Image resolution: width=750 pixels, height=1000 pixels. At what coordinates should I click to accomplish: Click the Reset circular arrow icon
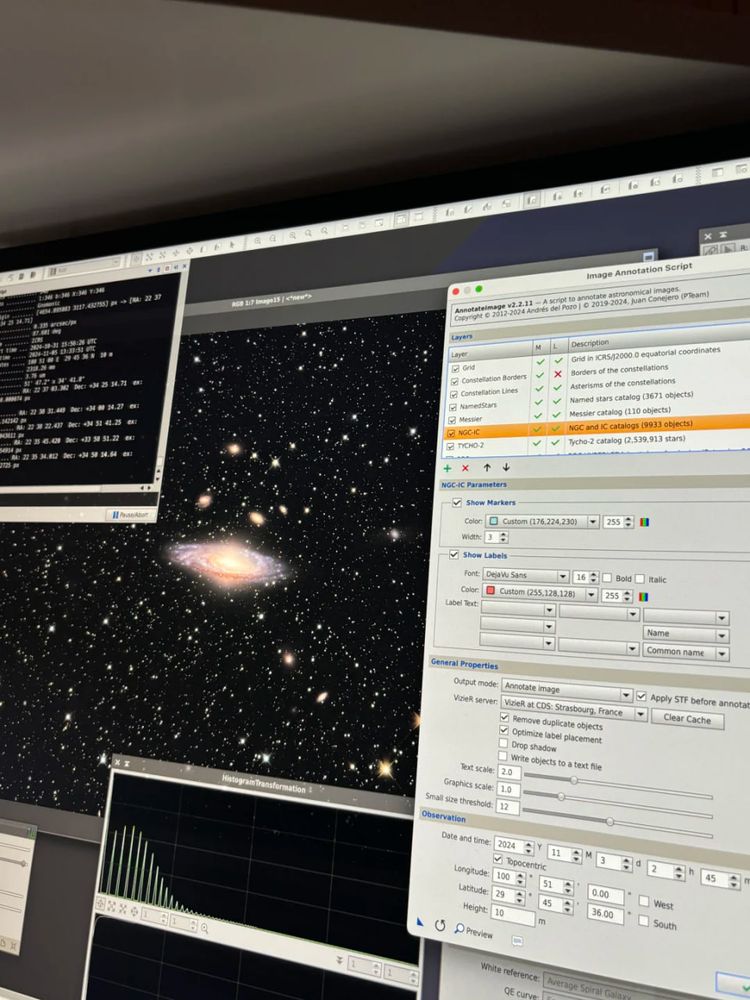click(x=439, y=925)
